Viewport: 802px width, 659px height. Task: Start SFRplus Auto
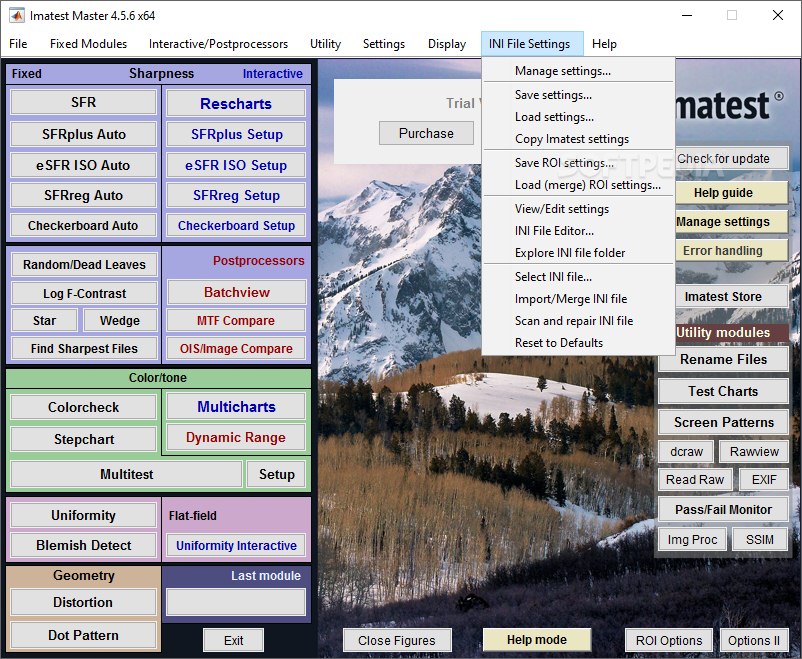coord(83,134)
